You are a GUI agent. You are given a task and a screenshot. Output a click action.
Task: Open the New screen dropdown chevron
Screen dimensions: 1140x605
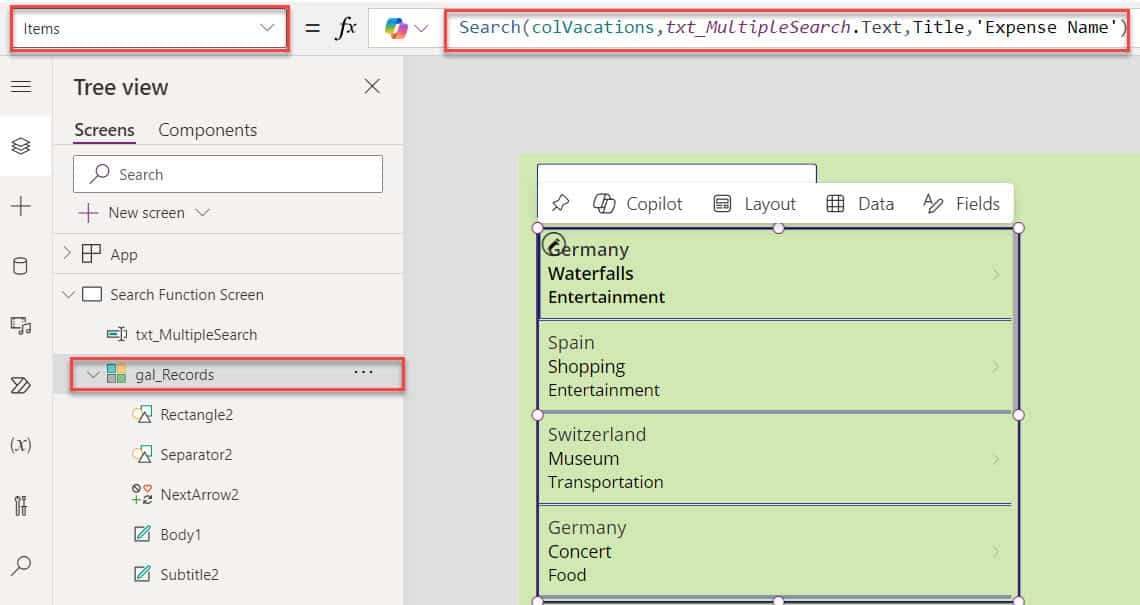[203, 212]
